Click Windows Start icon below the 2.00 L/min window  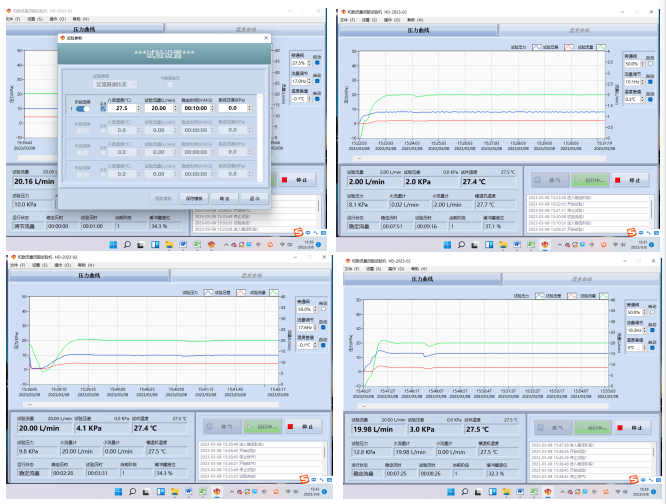point(447,245)
